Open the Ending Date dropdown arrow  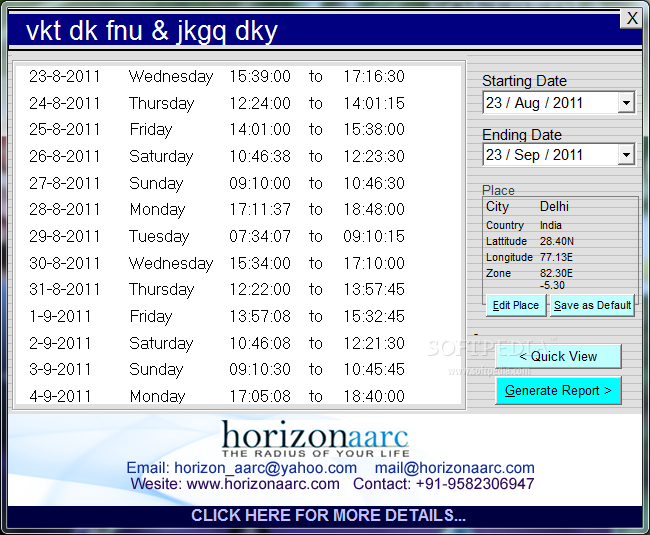pyautogui.click(x=626, y=155)
